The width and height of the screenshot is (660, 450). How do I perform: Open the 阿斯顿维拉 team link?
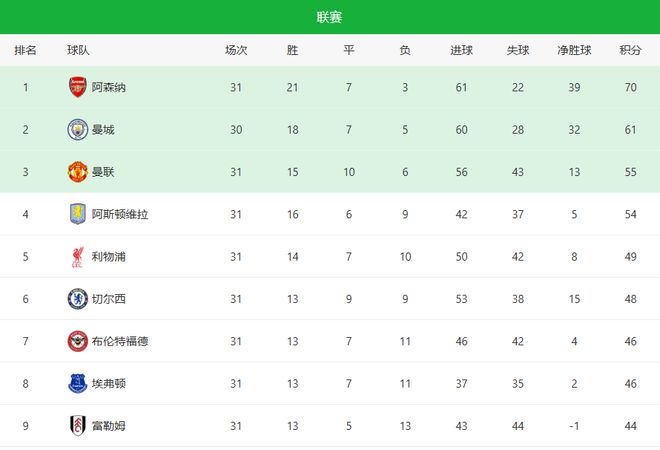(x=120, y=214)
